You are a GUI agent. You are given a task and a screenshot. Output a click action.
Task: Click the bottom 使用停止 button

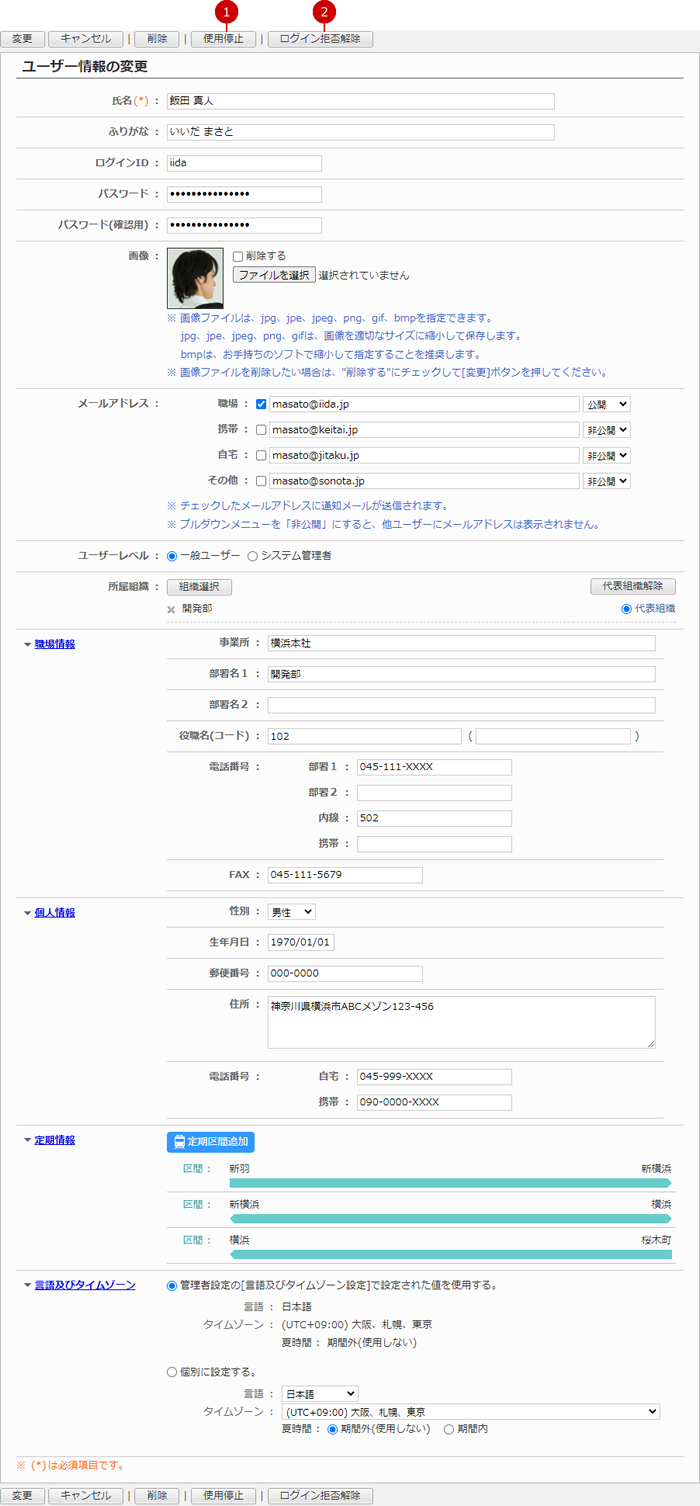click(223, 1496)
